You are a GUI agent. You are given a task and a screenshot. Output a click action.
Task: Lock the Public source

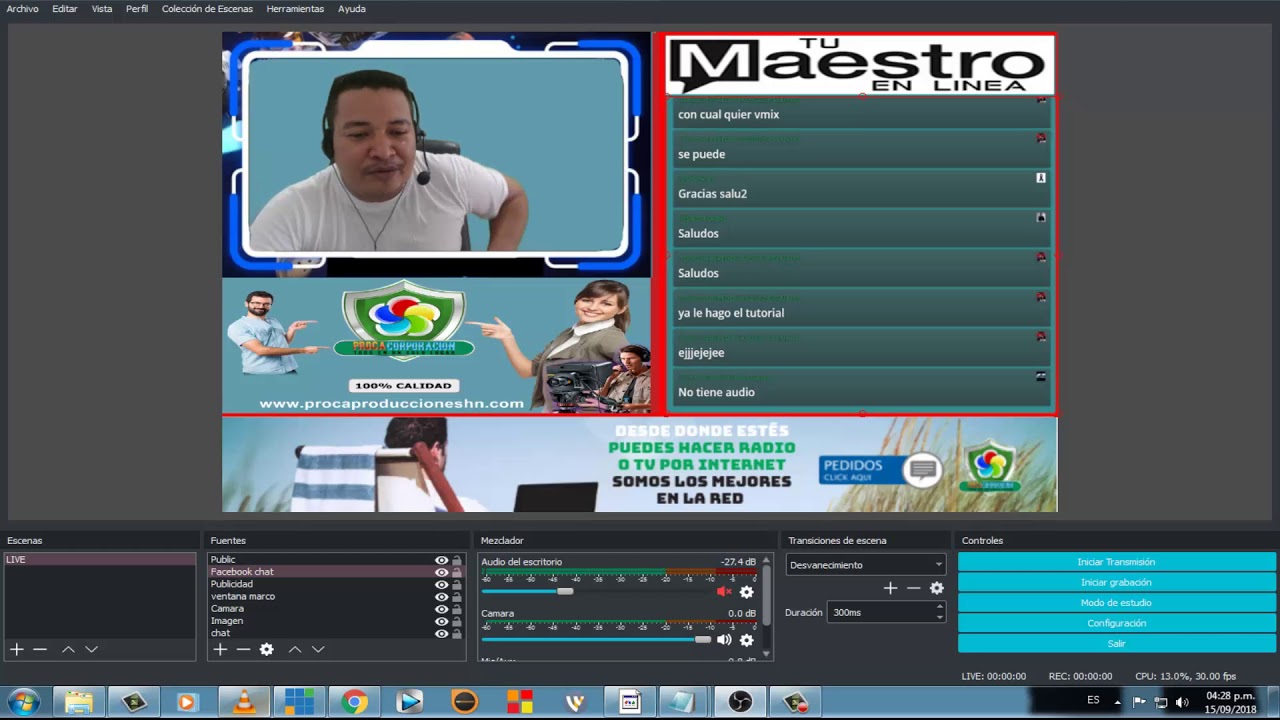click(457, 560)
